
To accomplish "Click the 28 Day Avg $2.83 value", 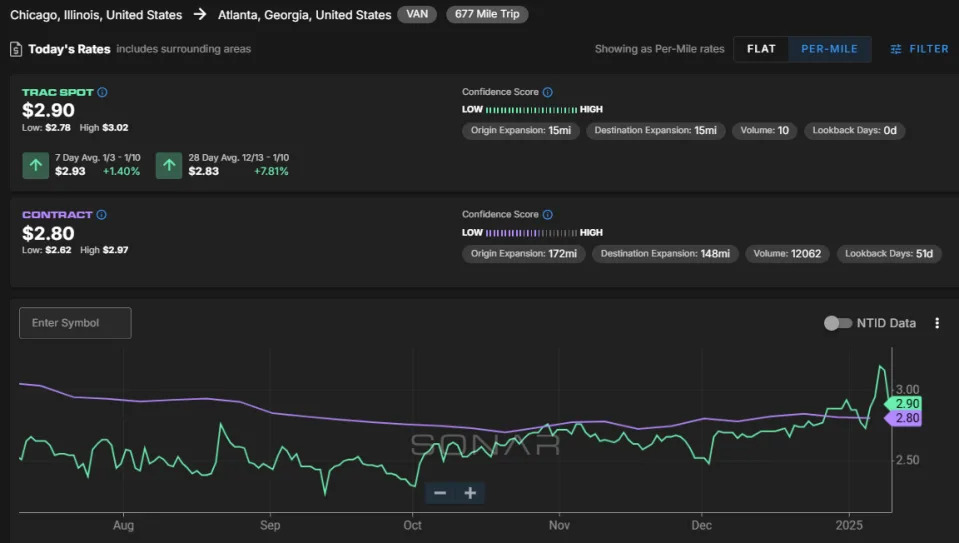I will pyautogui.click(x=204, y=171).
